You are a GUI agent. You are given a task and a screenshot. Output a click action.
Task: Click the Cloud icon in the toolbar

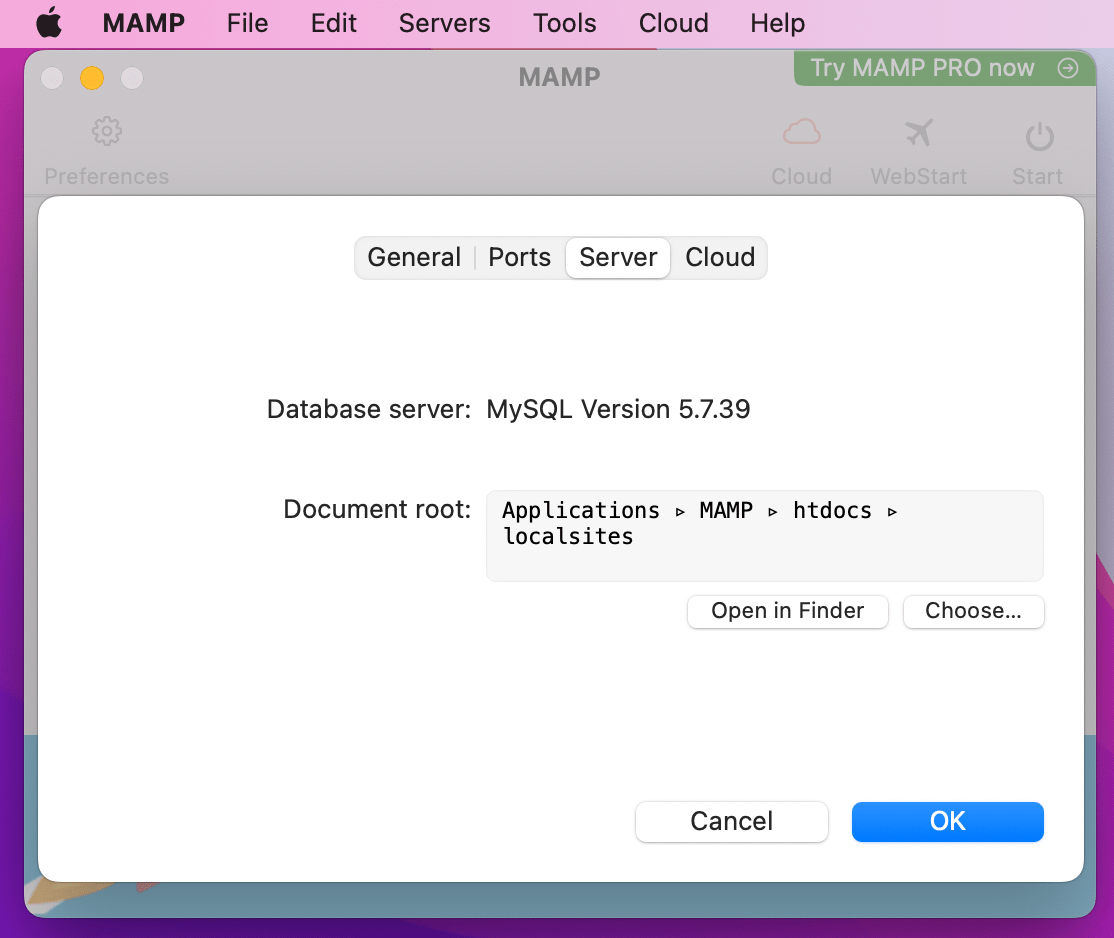click(x=801, y=131)
